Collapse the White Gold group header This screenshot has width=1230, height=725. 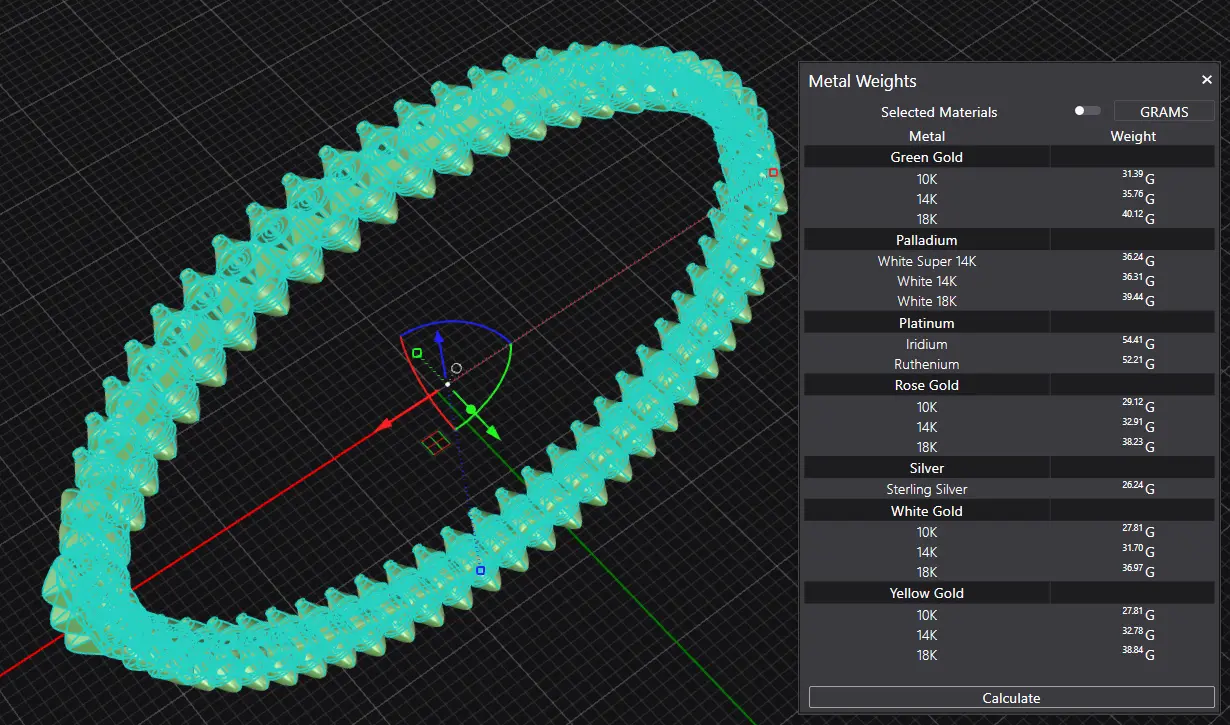click(x=926, y=511)
